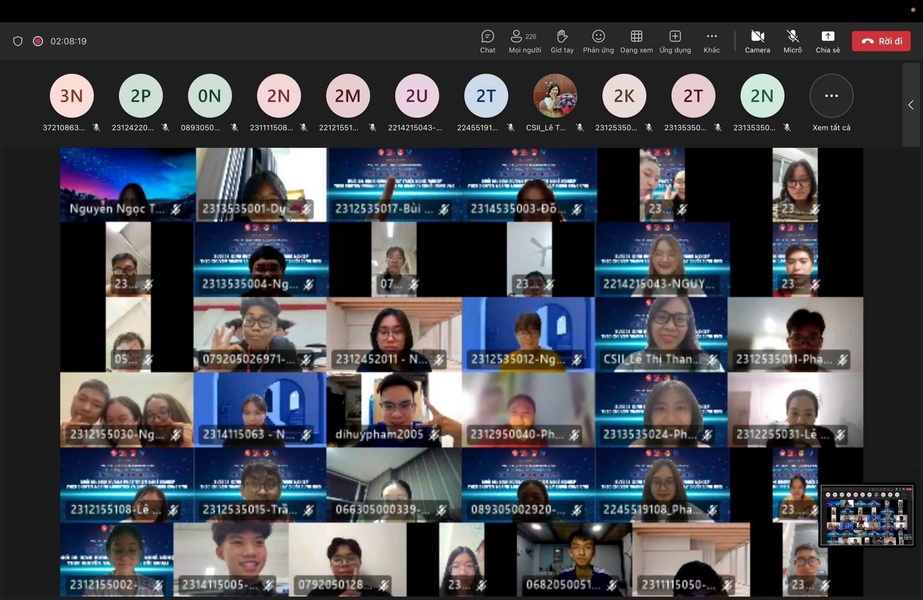The height and width of the screenshot is (600, 923).
Task: Select the 3N participant avatar
Action: click(72, 96)
